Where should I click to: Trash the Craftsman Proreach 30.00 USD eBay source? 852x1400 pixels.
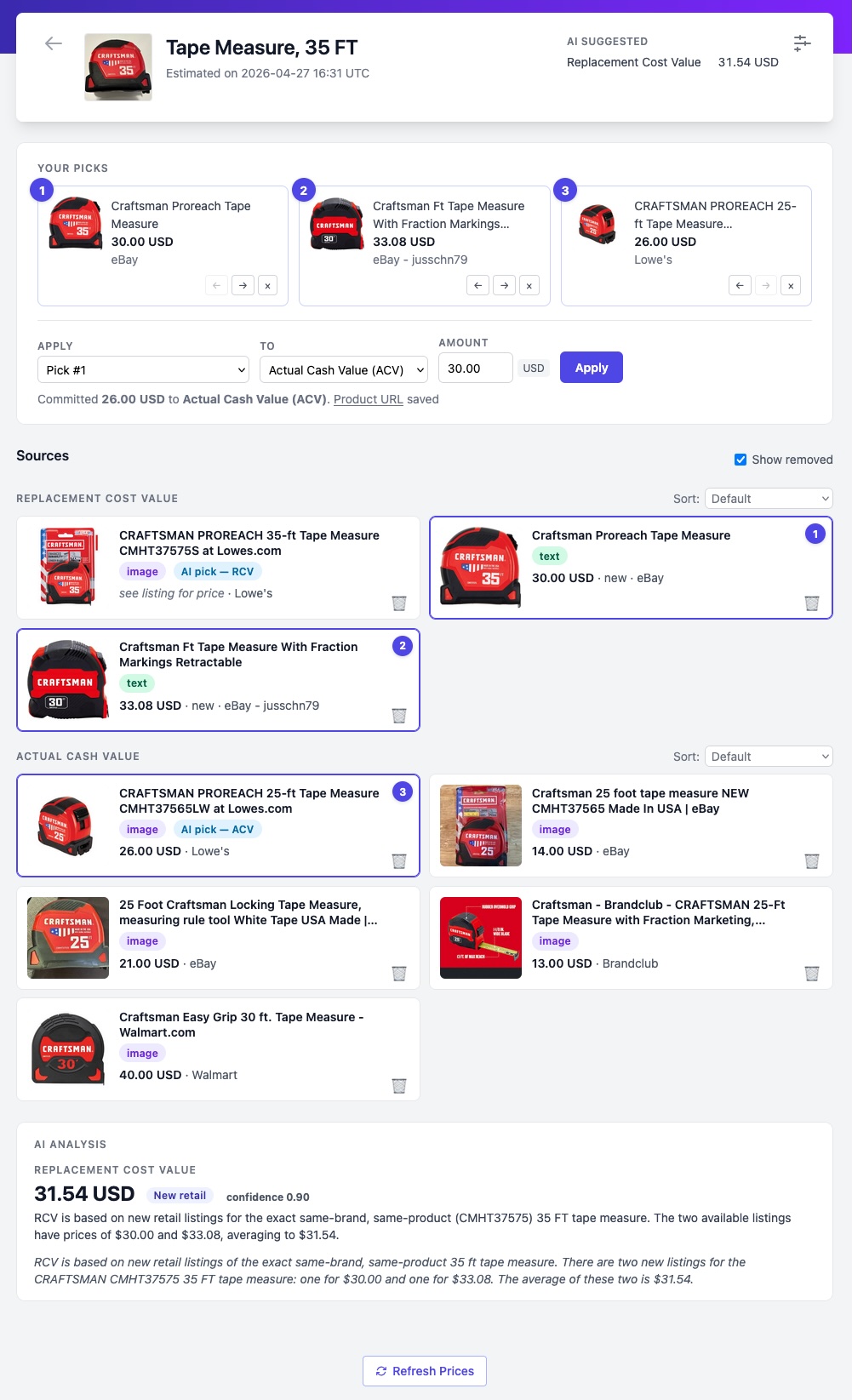pyautogui.click(x=812, y=603)
